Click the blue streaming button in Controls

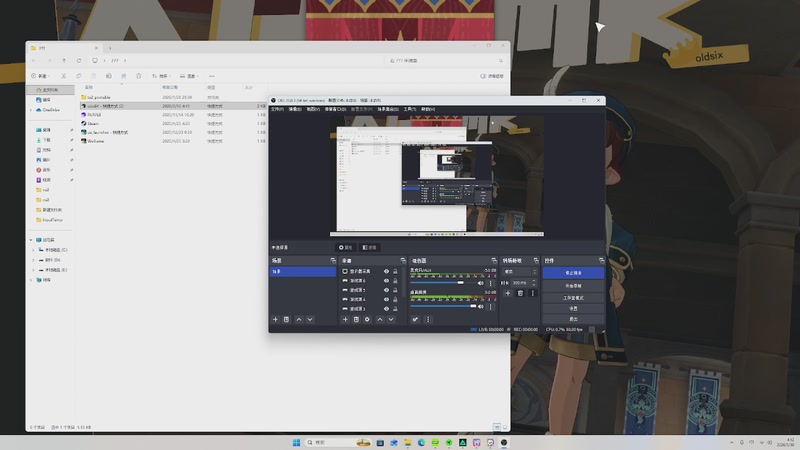click(x=573, y=273)
